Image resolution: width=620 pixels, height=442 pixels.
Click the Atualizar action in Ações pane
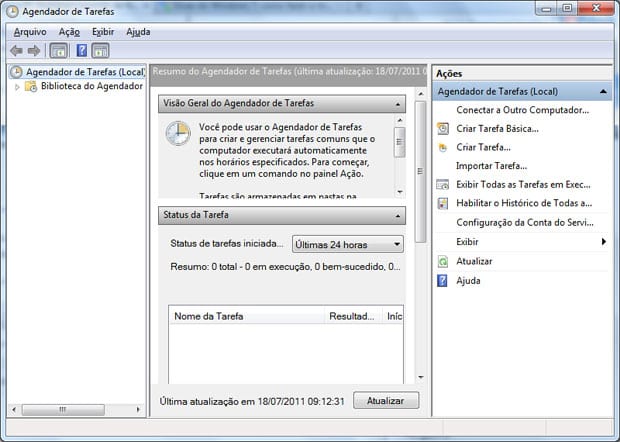pos(474,261)
